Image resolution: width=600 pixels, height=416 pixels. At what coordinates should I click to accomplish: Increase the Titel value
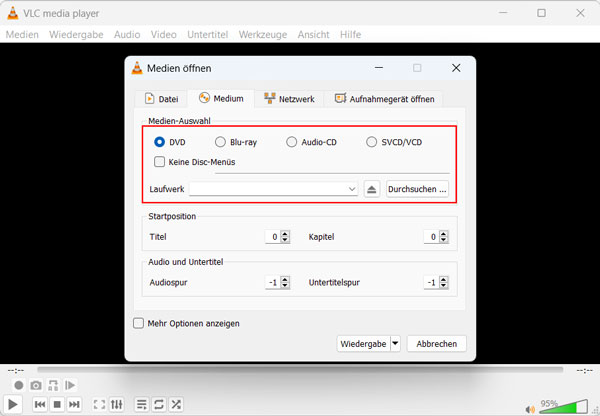click(285, 233)
